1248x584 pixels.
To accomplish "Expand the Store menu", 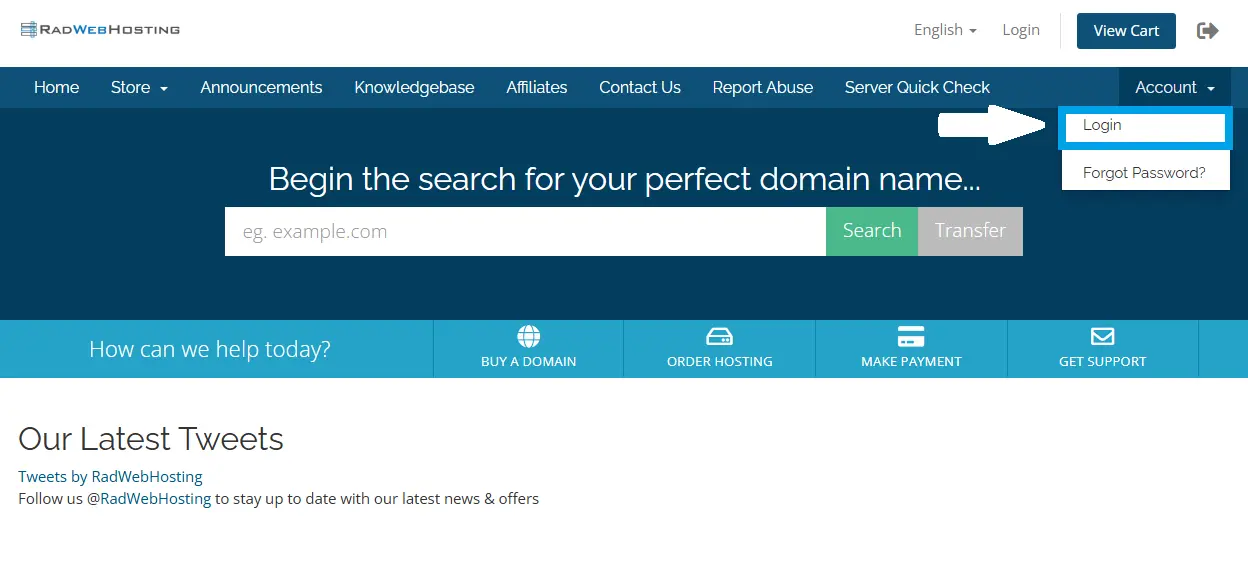I will coord(139,88).
